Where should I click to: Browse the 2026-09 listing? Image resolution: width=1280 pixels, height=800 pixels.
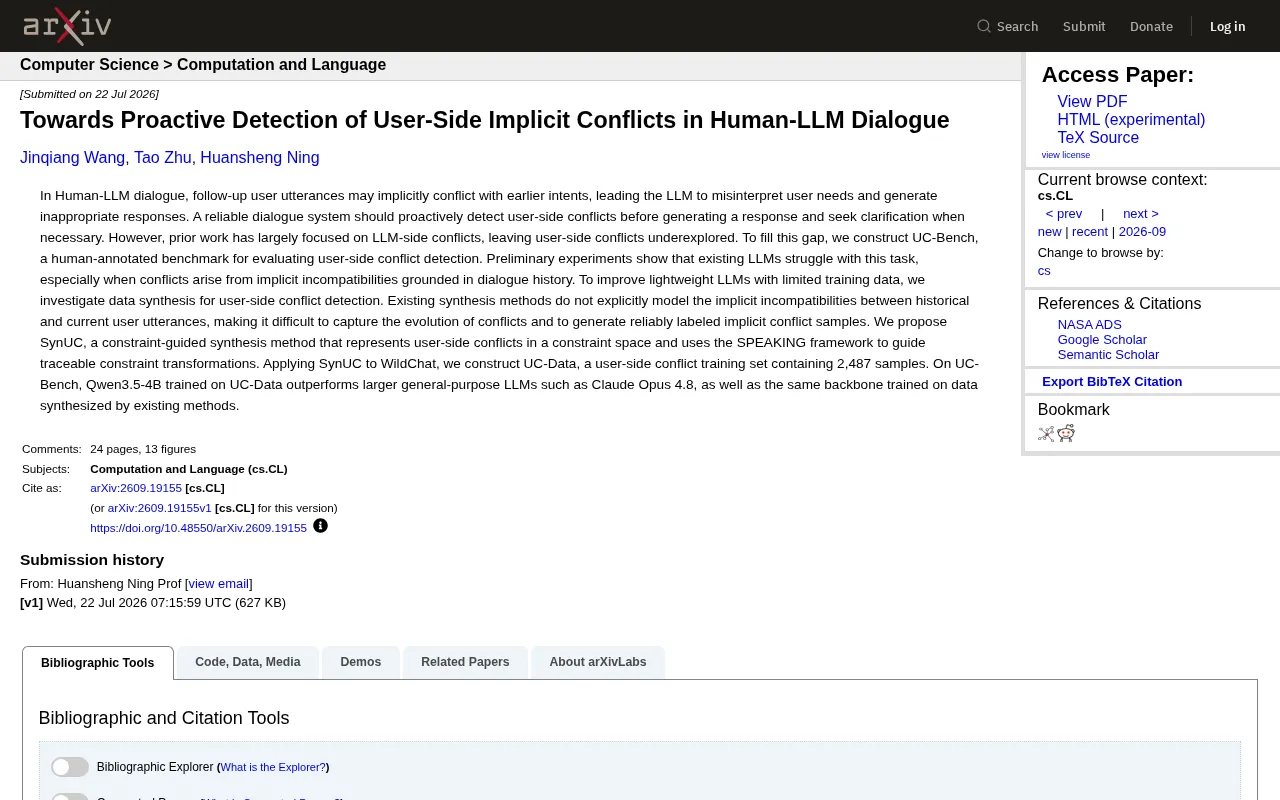(x=1142, y=232)
